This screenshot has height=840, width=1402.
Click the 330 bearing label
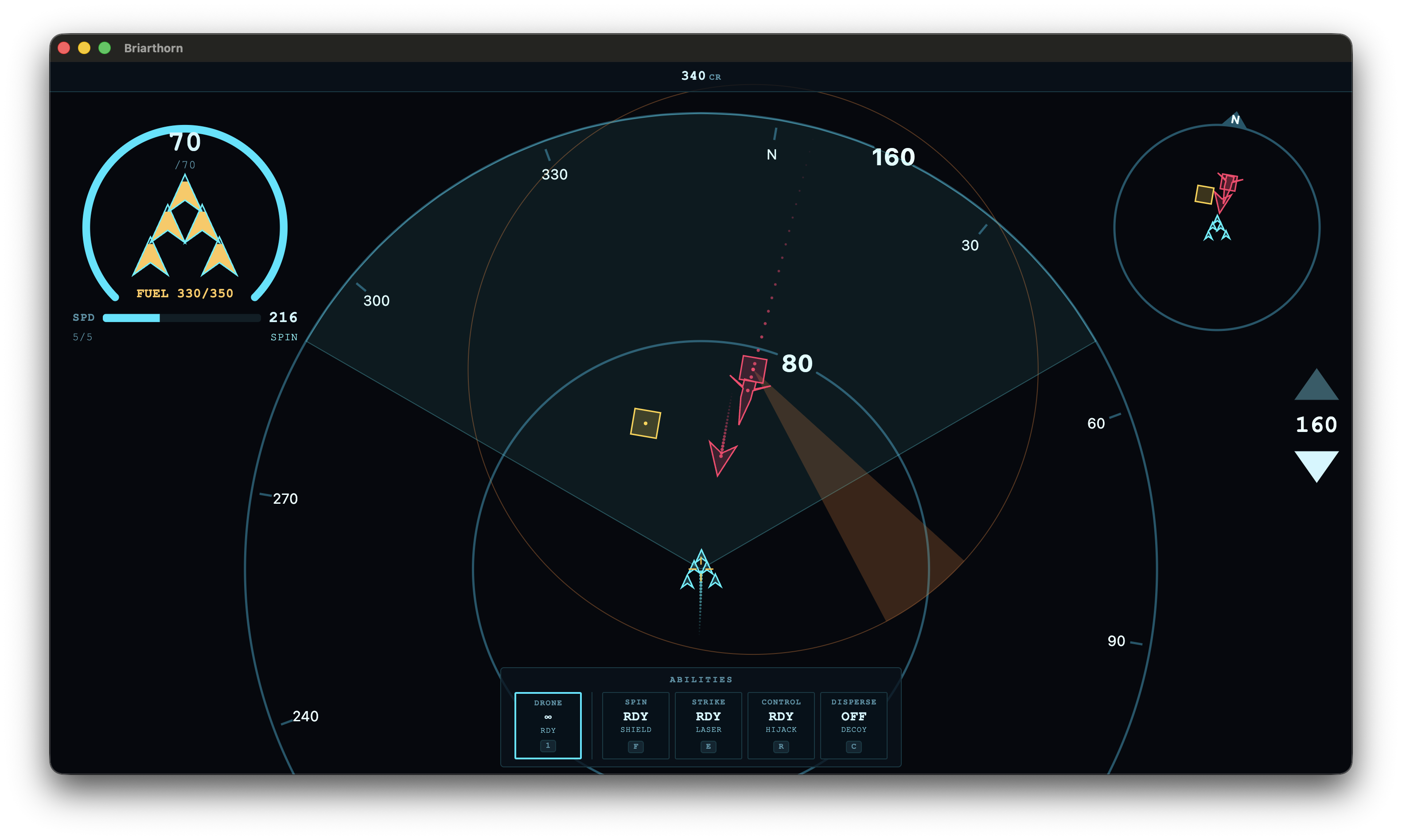(554, 175)
